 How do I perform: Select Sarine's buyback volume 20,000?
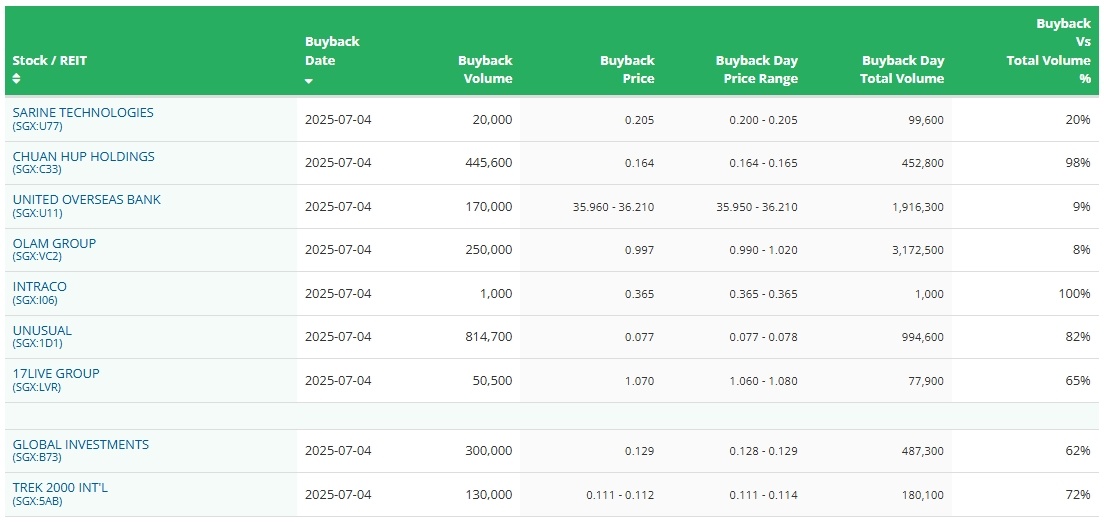coord(492,119)
